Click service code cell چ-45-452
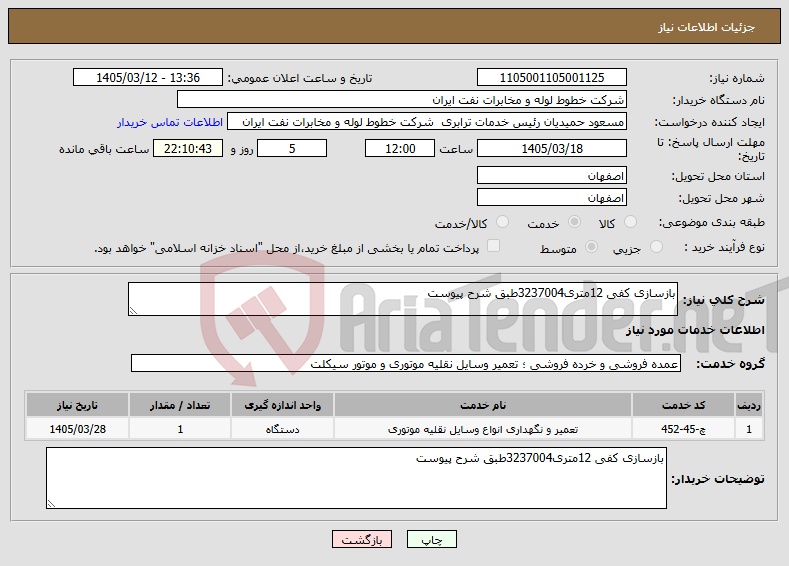The width and height of the screenshot is (789, 566). point(683,429)
